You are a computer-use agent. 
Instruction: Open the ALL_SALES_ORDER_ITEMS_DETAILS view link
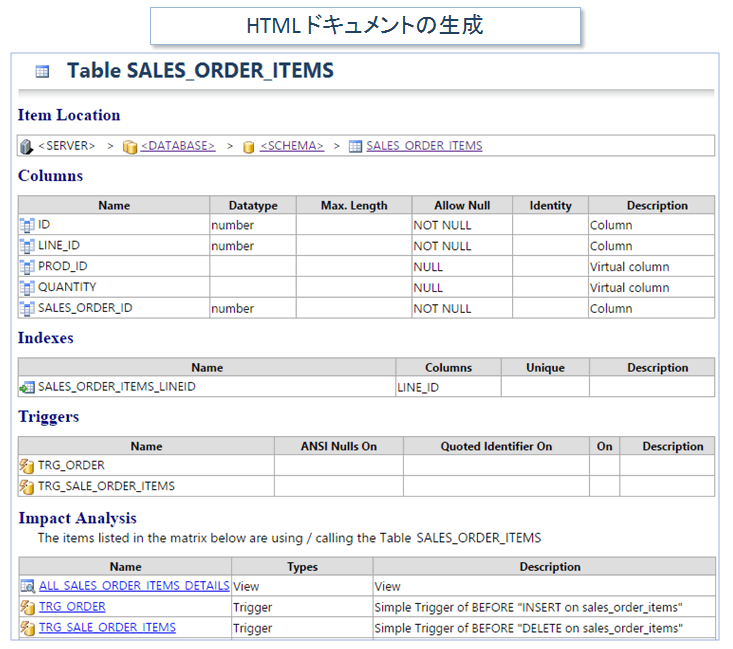tap(134, 586)
